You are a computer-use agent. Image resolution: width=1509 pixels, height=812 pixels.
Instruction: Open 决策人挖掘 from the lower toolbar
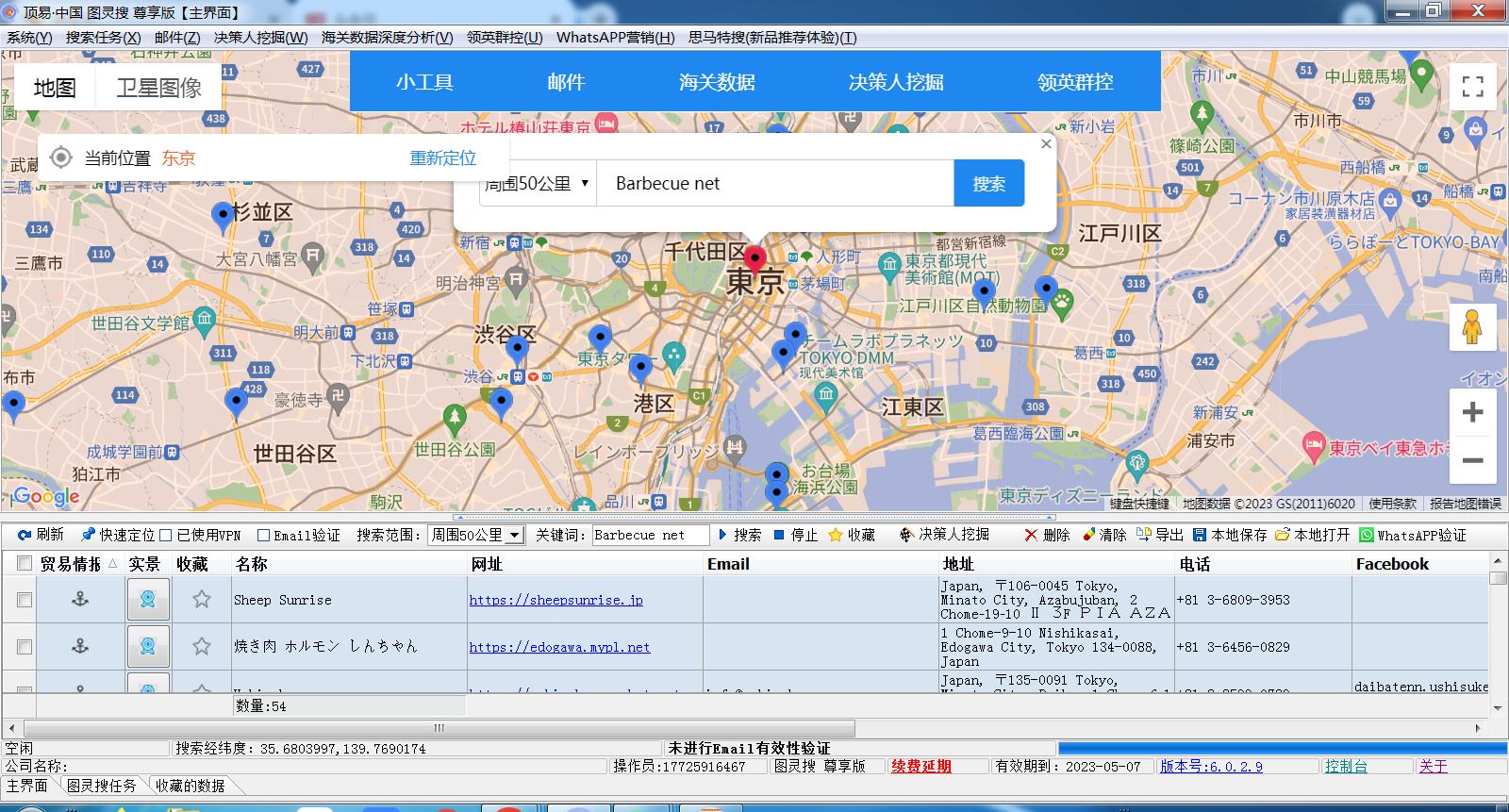(944, 535)
